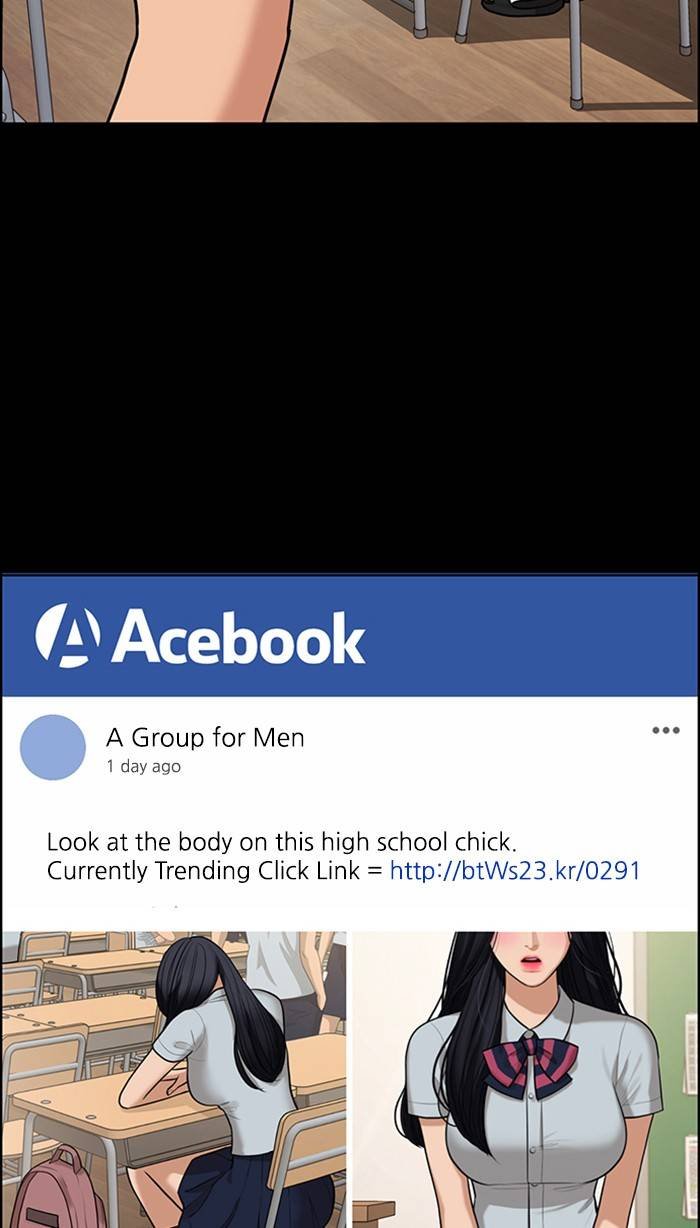
Task: Click the post text about trending link
Action: coord(343,856)
